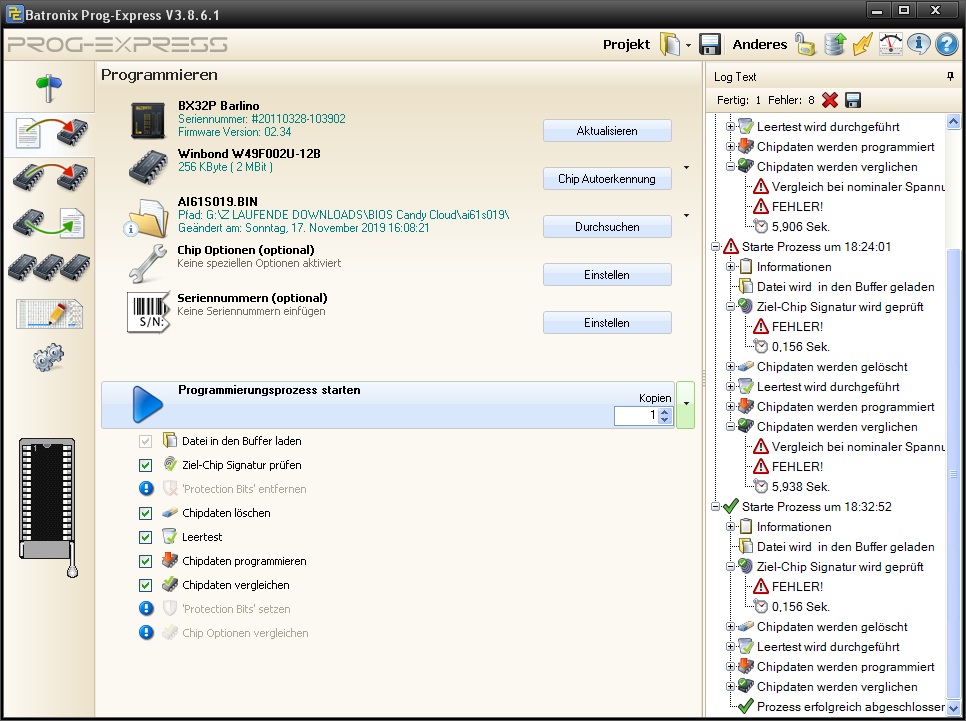Click the Chip Autoerkennung button

point(607,179)
